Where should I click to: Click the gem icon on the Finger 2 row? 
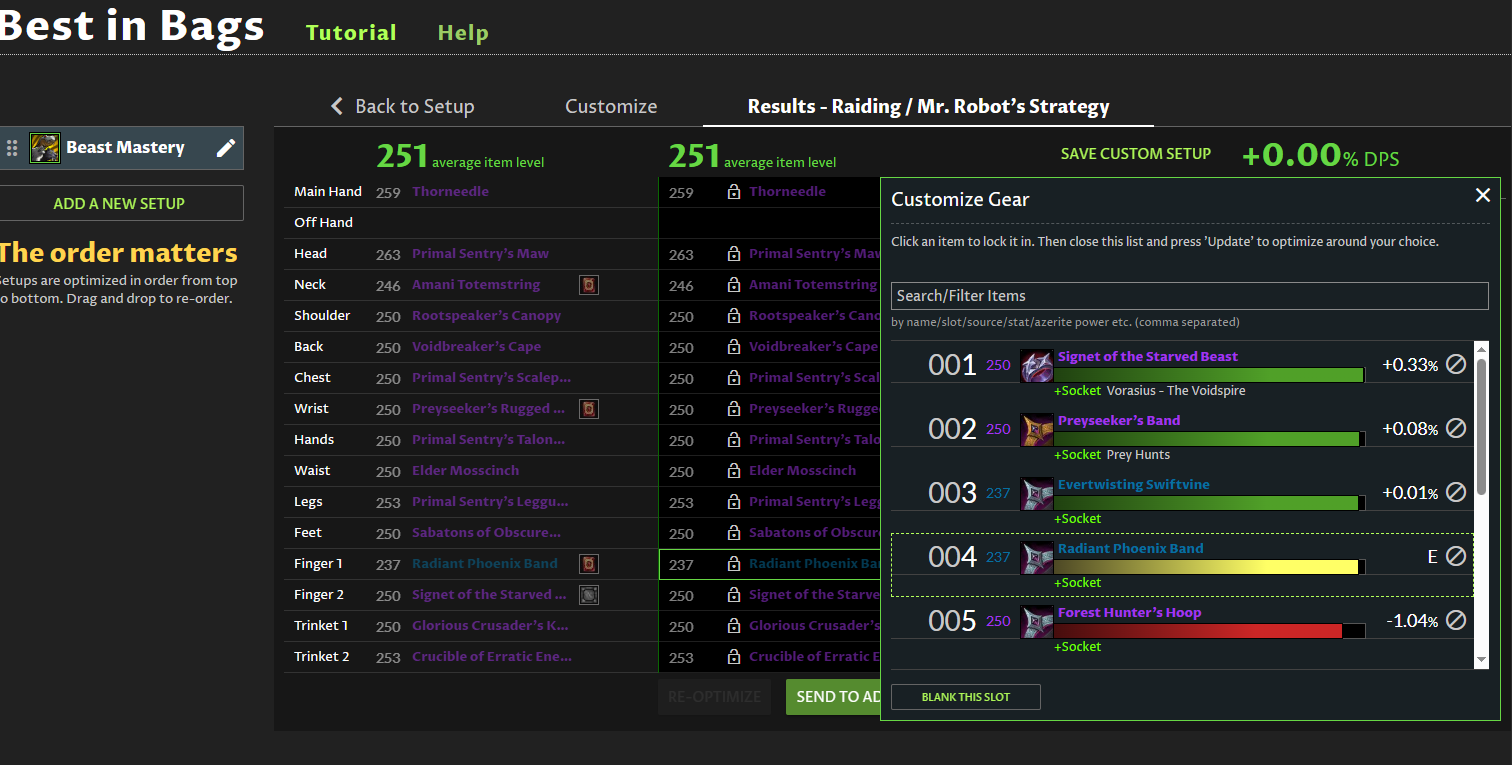pyautogui.click(x=589, y=595)
